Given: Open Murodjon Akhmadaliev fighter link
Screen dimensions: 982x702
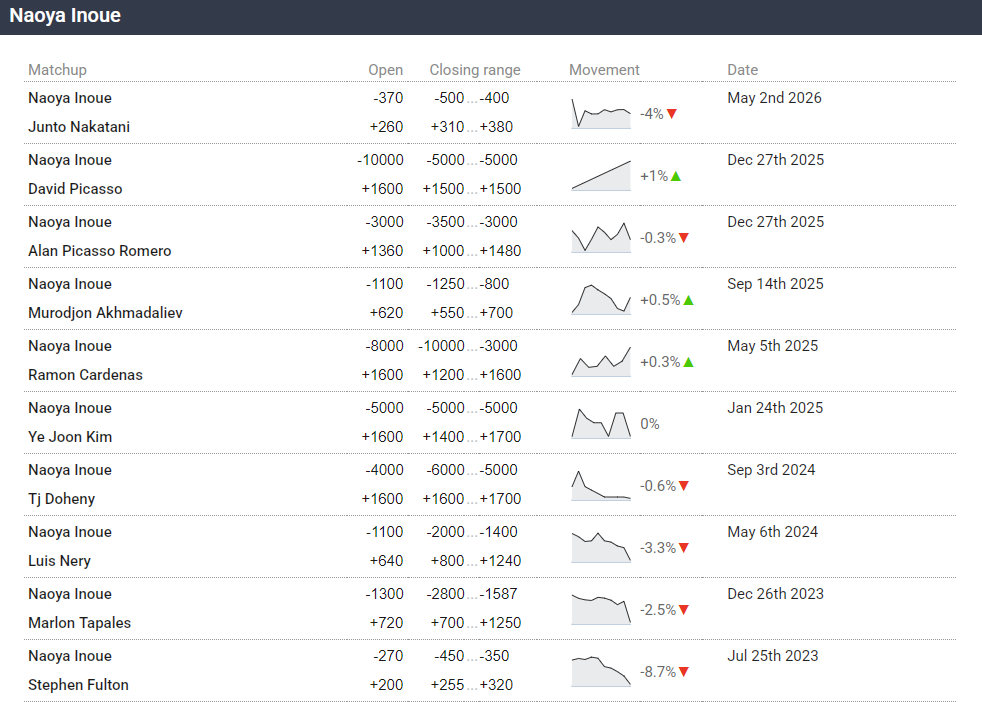Looking at the screenshot, I should pyautogui.click(x=105, y=312).
